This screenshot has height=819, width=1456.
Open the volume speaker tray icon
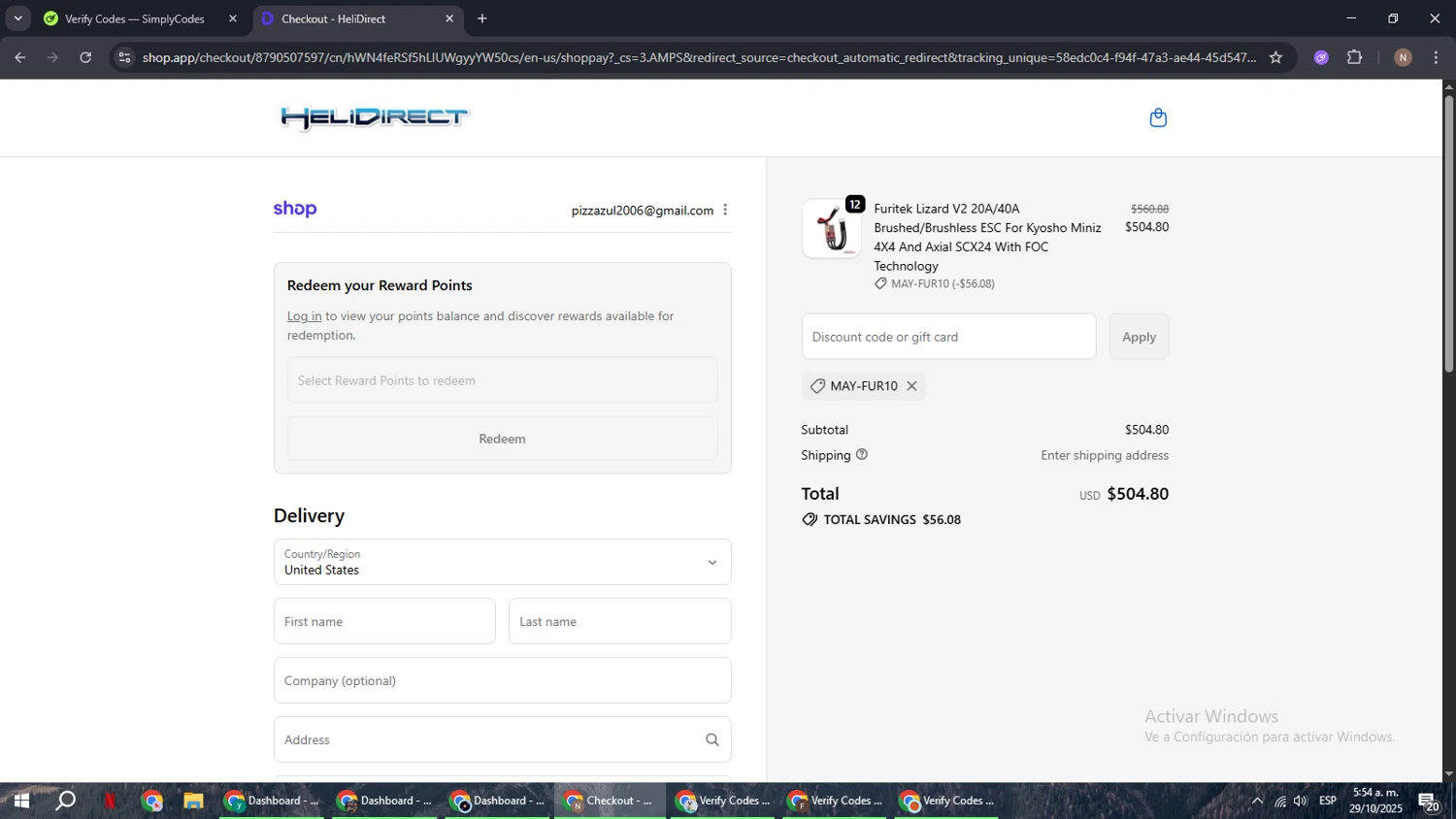pyautogui.click(x=1301, y=802)
